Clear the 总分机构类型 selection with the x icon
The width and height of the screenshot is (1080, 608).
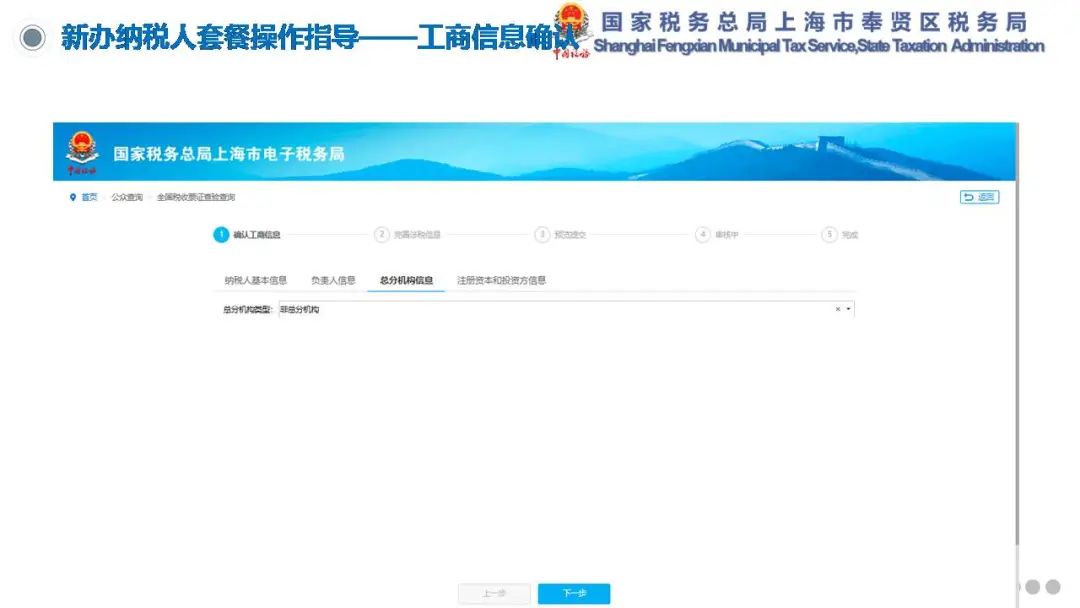[x=838, y=309]
